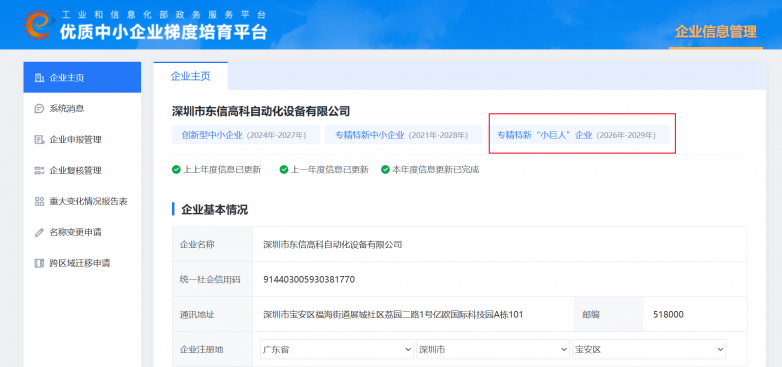Click the 专精特新中小企业 (2021年-2028年) badge
The width and height of the screenshot is (782, 367).
click(403, 135)
